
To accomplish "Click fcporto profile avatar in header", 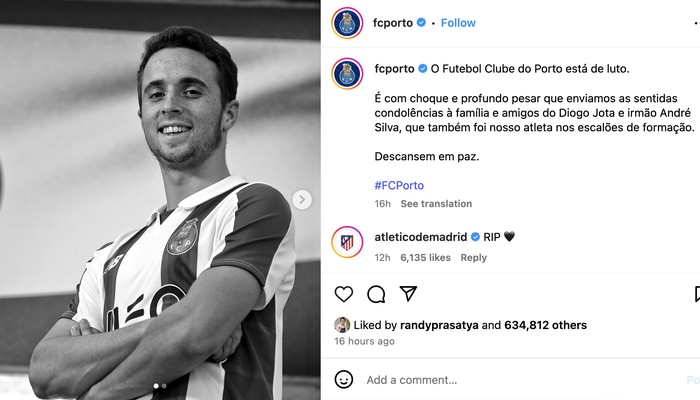I will pos(347,23).
